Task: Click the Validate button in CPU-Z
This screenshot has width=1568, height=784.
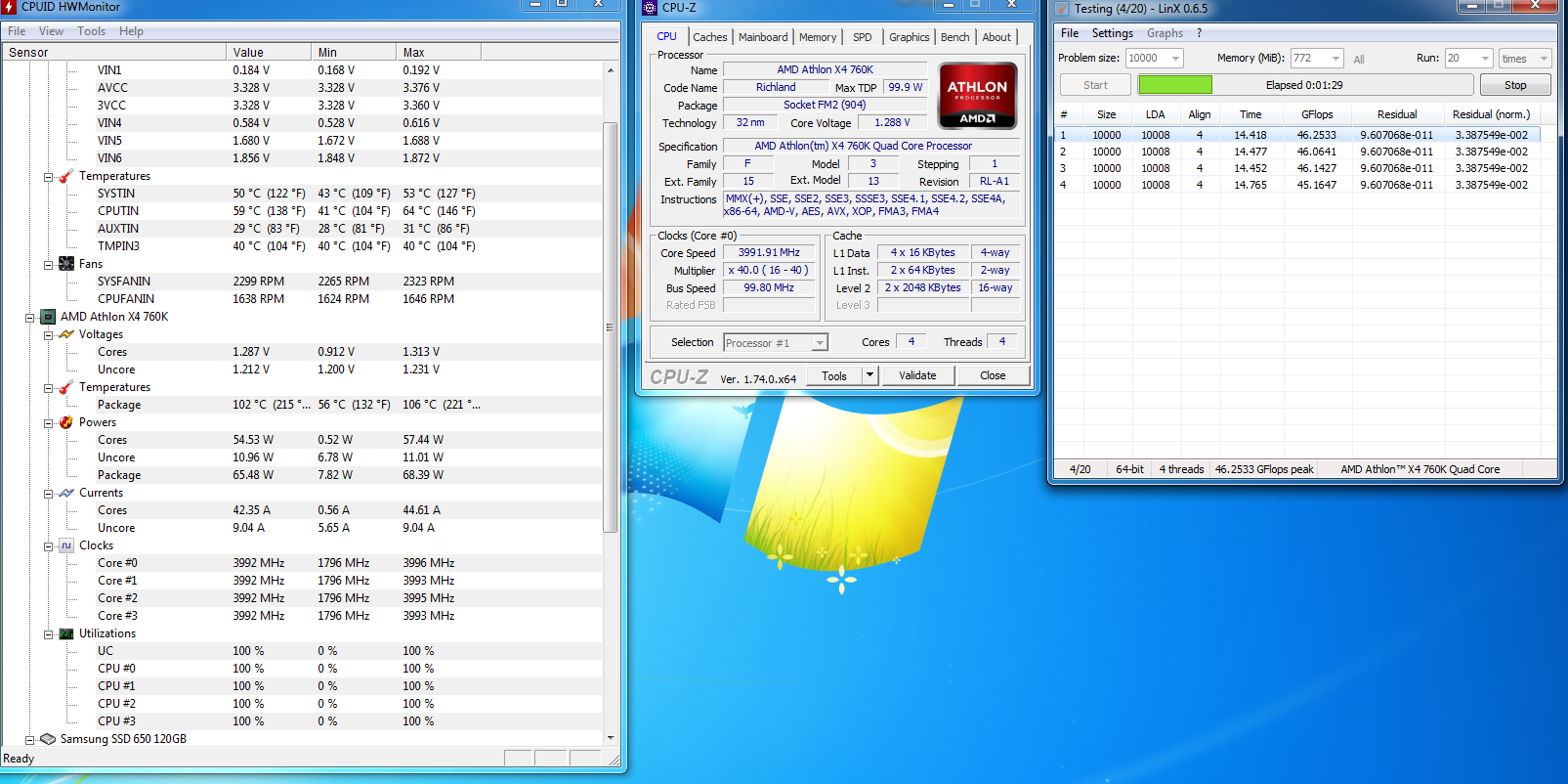Action: pos(917,375)
